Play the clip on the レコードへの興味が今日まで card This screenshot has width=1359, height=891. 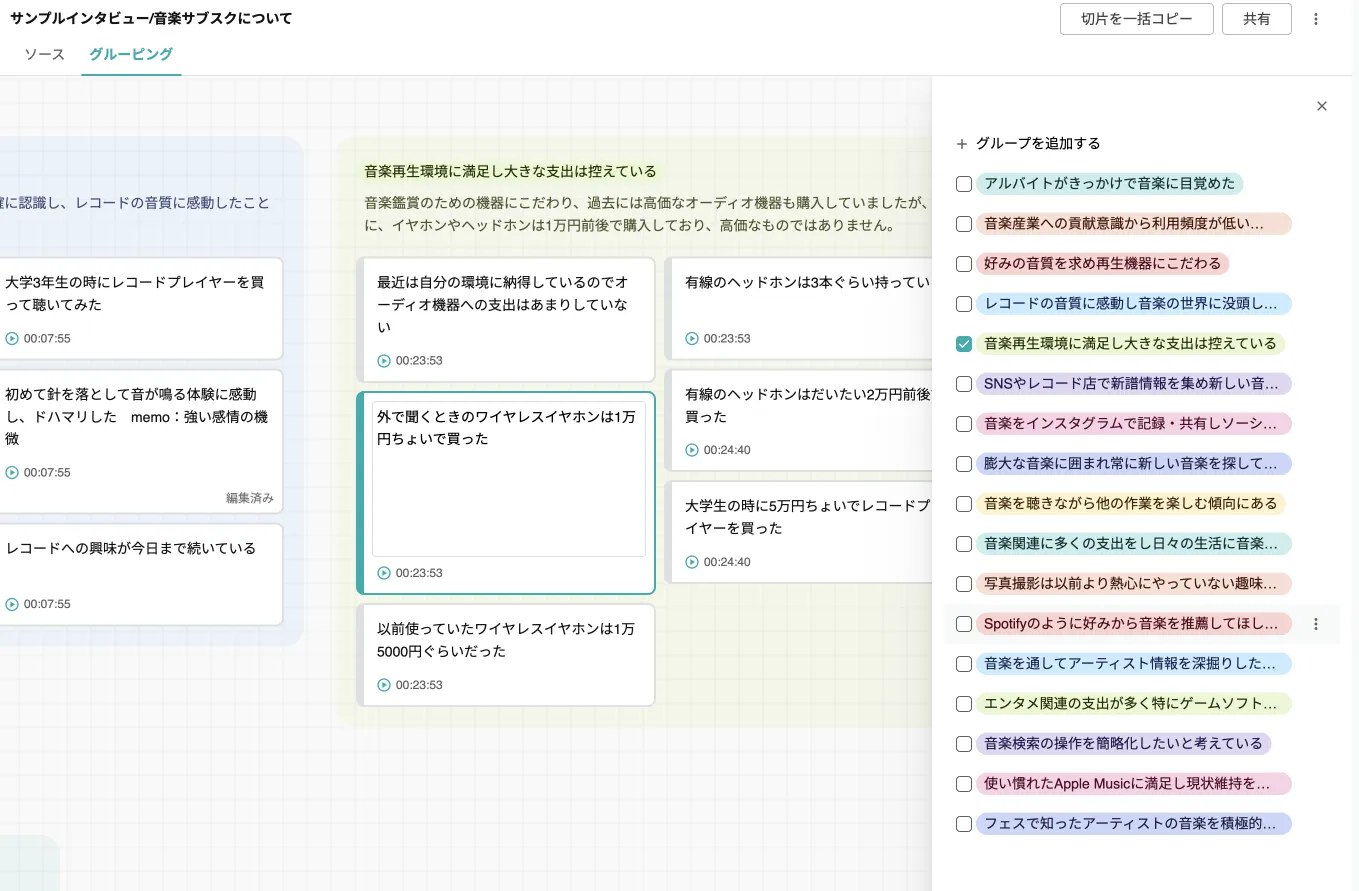pyautogui.click(x=12, y=604)
